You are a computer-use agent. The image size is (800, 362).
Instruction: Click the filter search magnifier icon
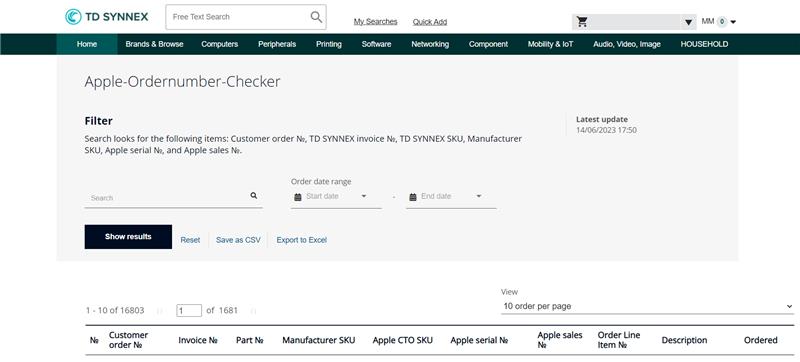(254, 195)
